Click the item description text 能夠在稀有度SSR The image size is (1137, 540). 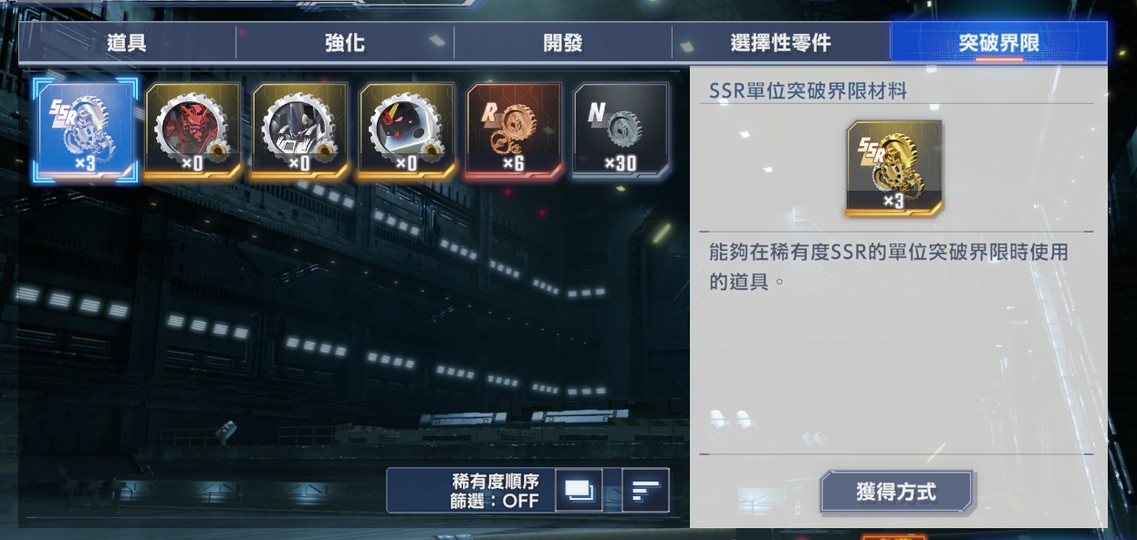coord(889,267)
